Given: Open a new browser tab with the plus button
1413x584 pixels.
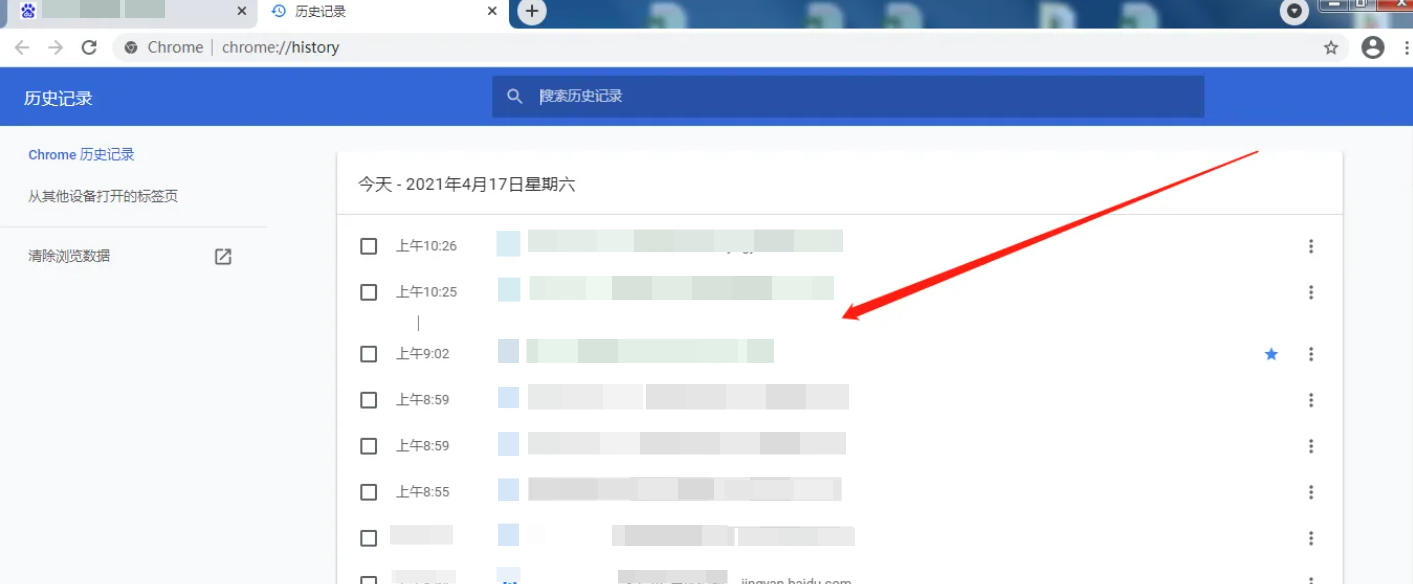Looking at the screenshot, I should pyautogui.click(x=532, y=11).
